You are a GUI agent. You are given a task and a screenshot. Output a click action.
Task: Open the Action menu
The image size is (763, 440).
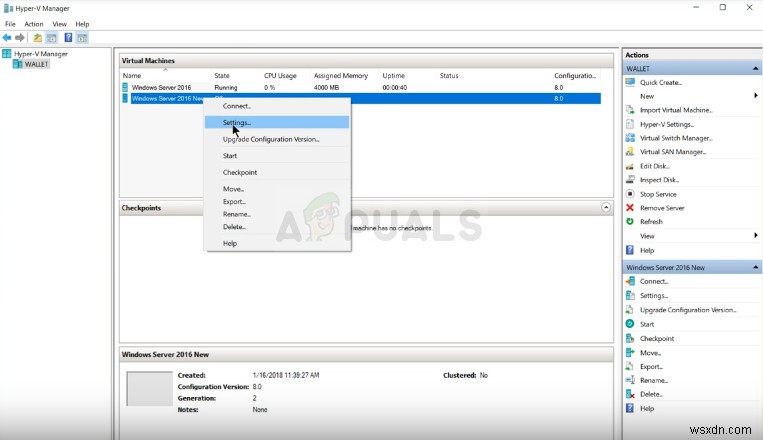click(34, 24)
